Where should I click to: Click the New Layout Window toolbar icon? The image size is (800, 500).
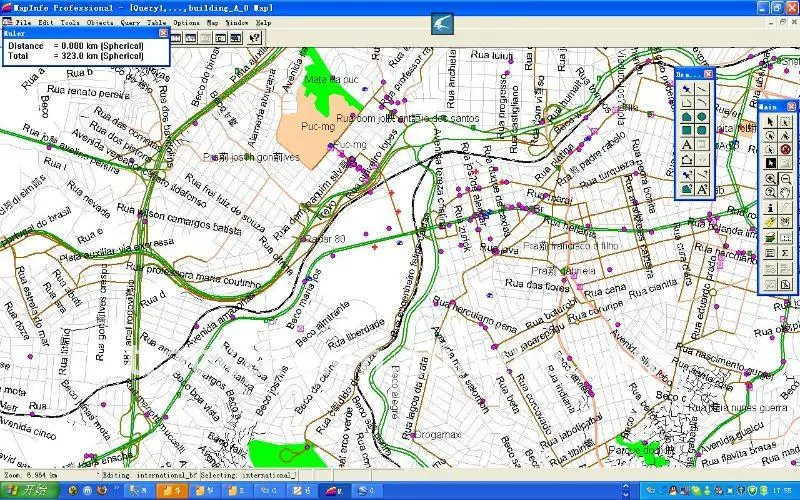[220, 38]
